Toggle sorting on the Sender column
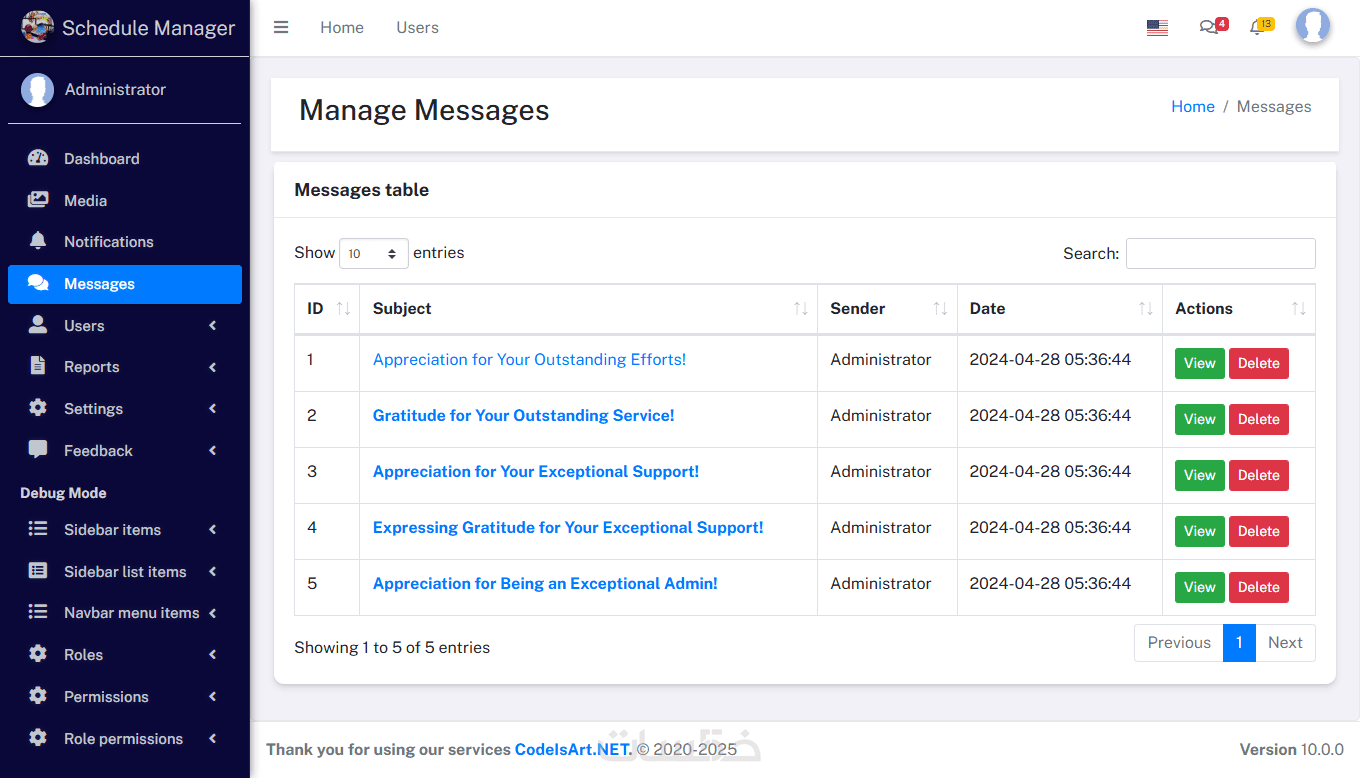This screenshot has height=778, width=1360. pyautogui.click(x=886, y=309)
